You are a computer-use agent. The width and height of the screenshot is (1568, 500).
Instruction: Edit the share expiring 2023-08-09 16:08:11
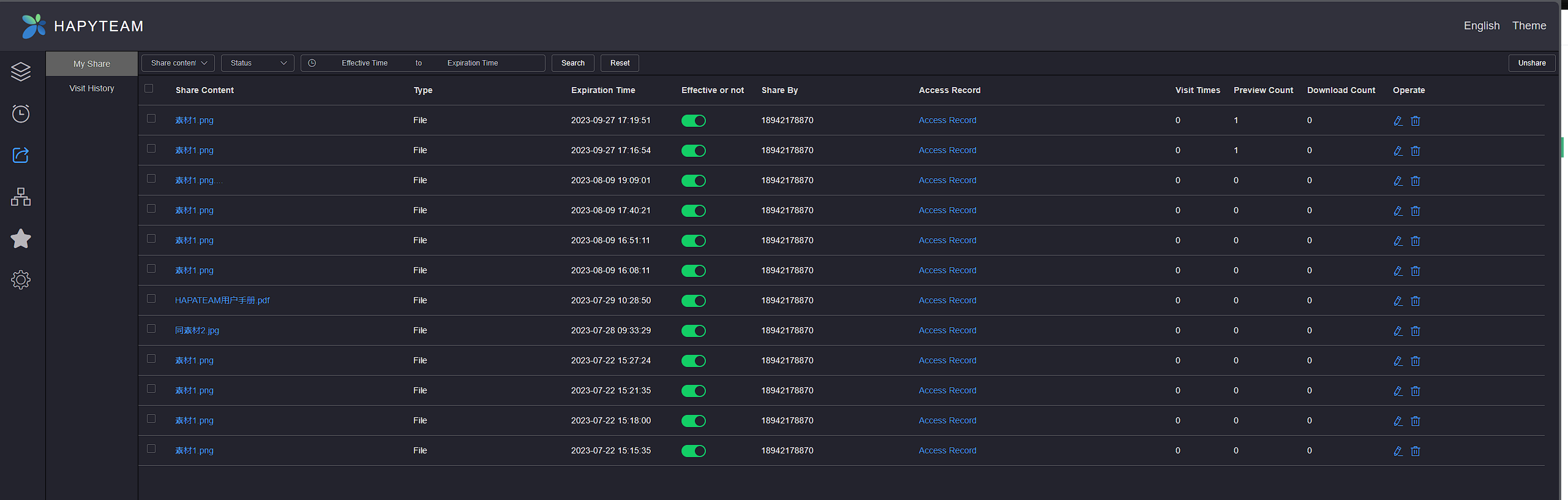click(1398, 271)
